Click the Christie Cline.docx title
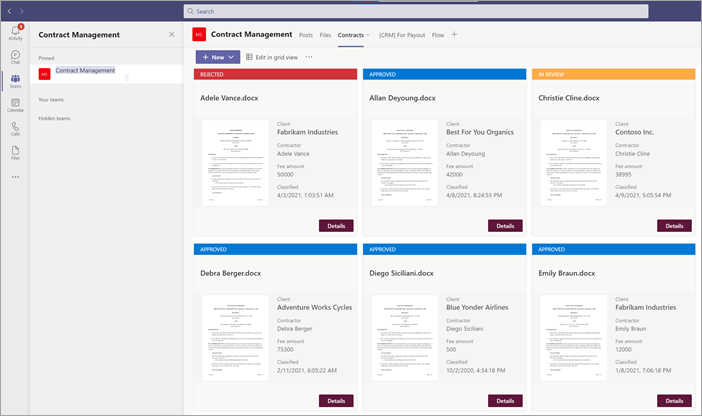 pos(569,98)
